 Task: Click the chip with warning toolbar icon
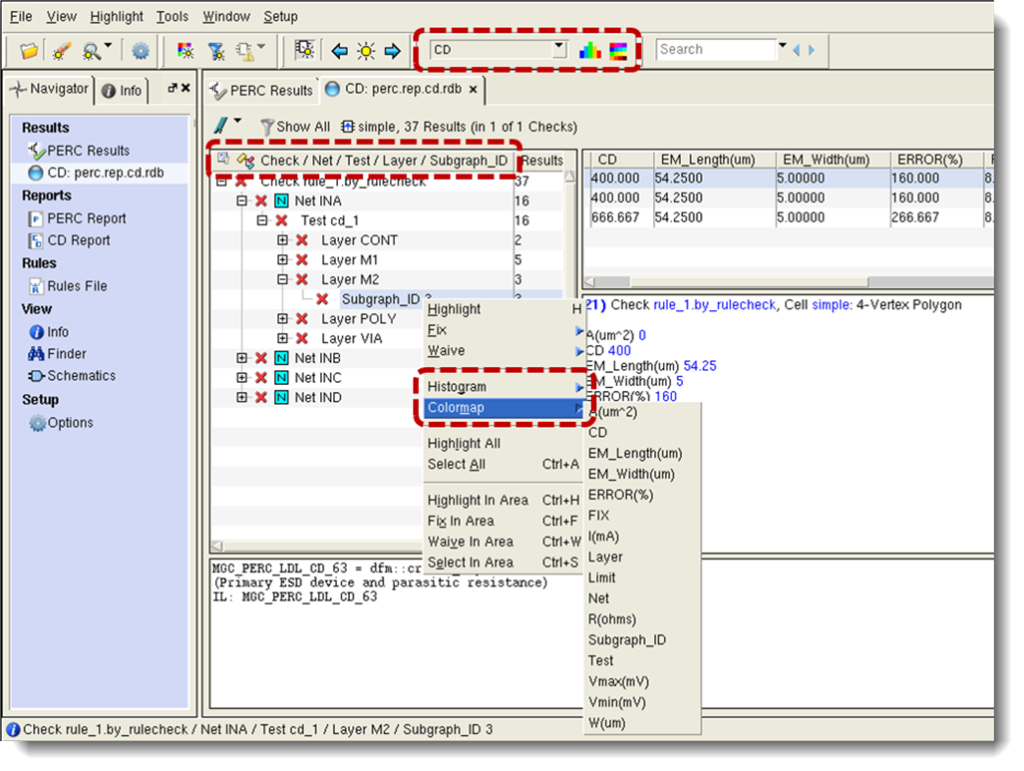coord(246,50)
